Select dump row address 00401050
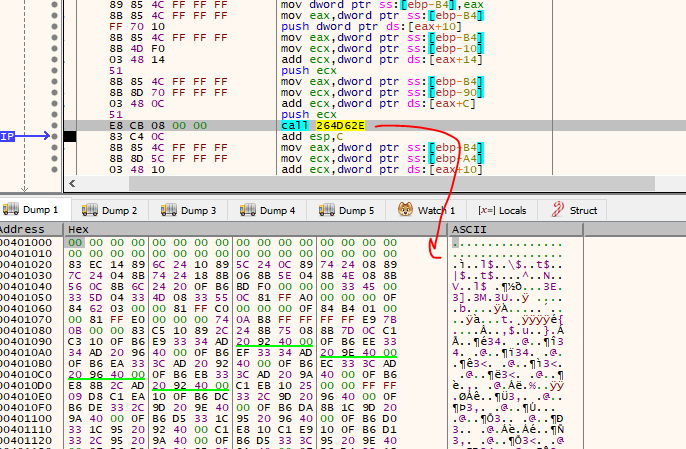The width and height of the screenshot is (686, 449). pos(26,298)
